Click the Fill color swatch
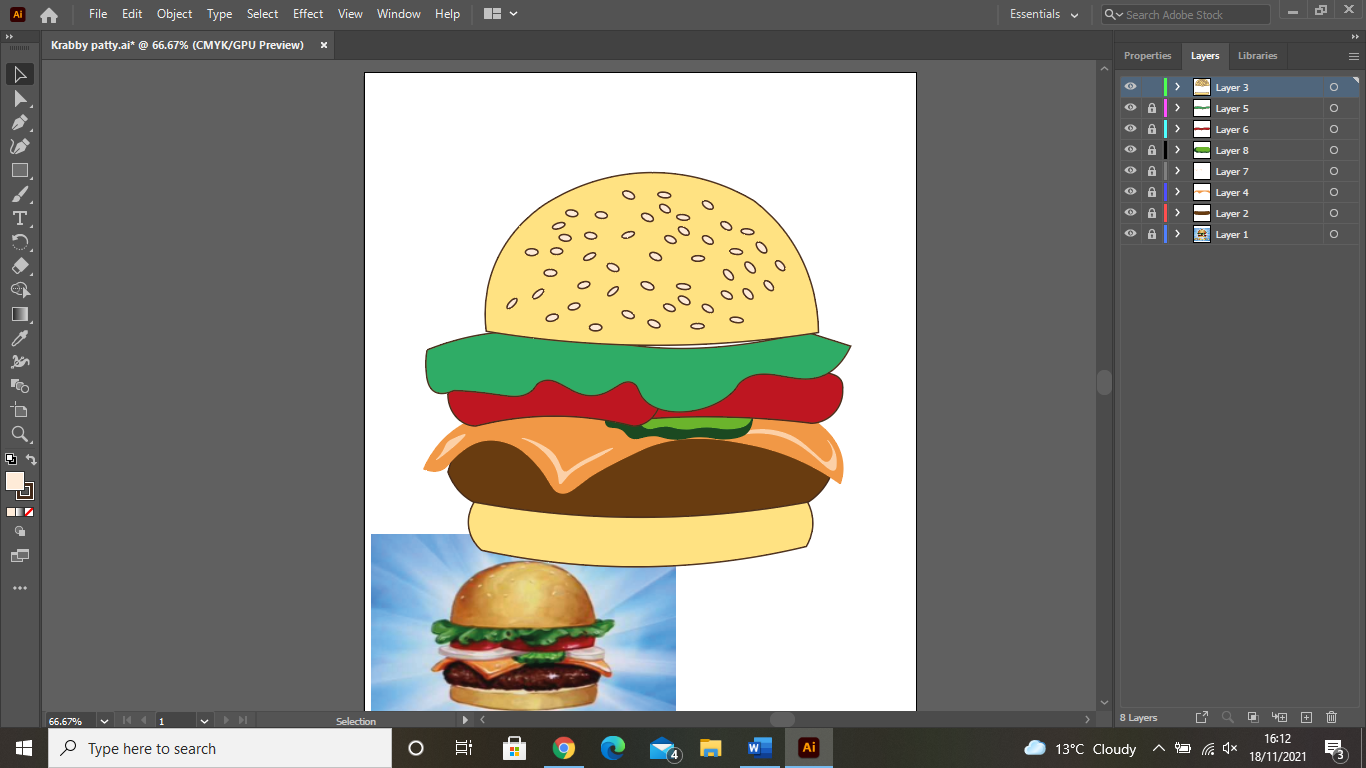The width and height of the screenshot is (1366, 768). point(15,481)
